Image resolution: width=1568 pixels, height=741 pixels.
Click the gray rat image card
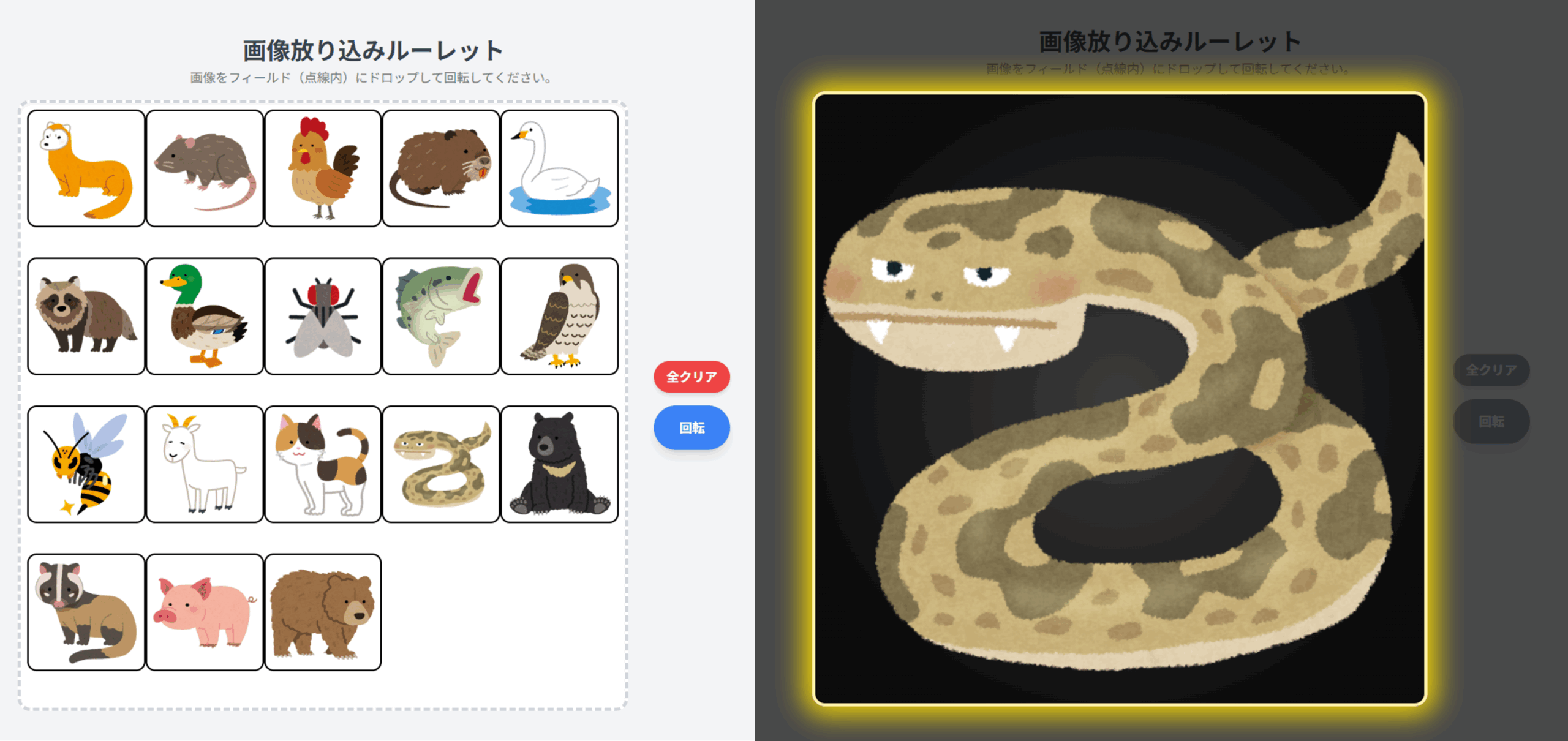click(205, 168)
